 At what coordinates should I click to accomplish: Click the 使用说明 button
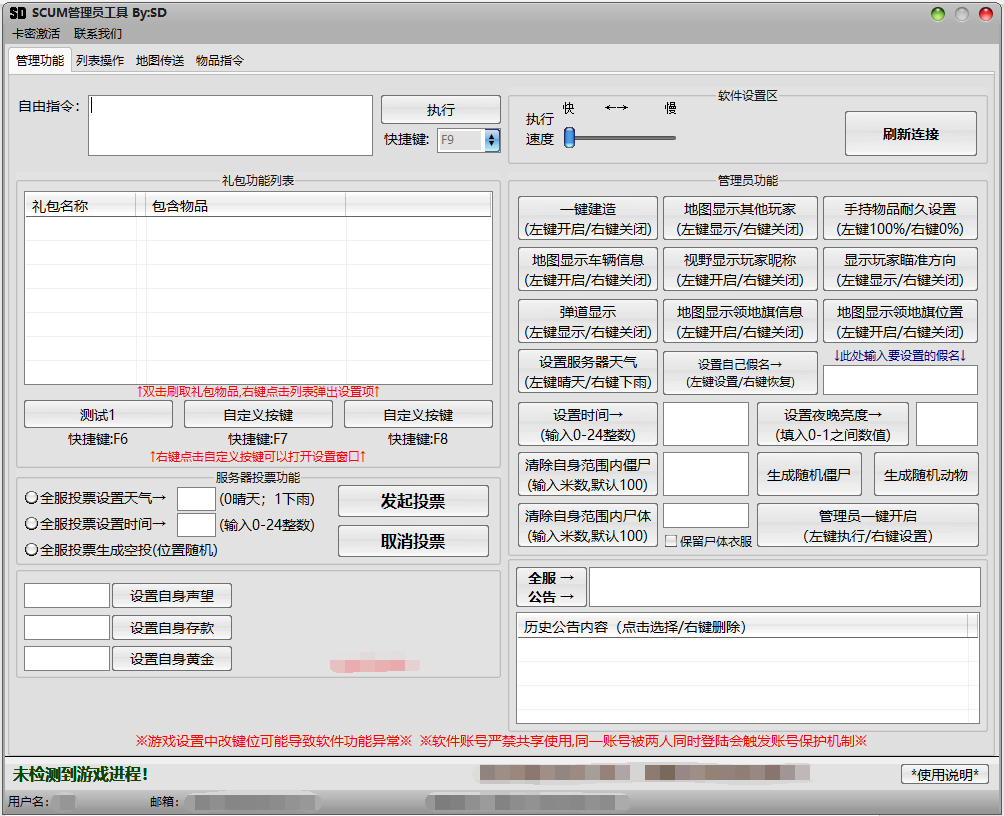click(944, 774)
